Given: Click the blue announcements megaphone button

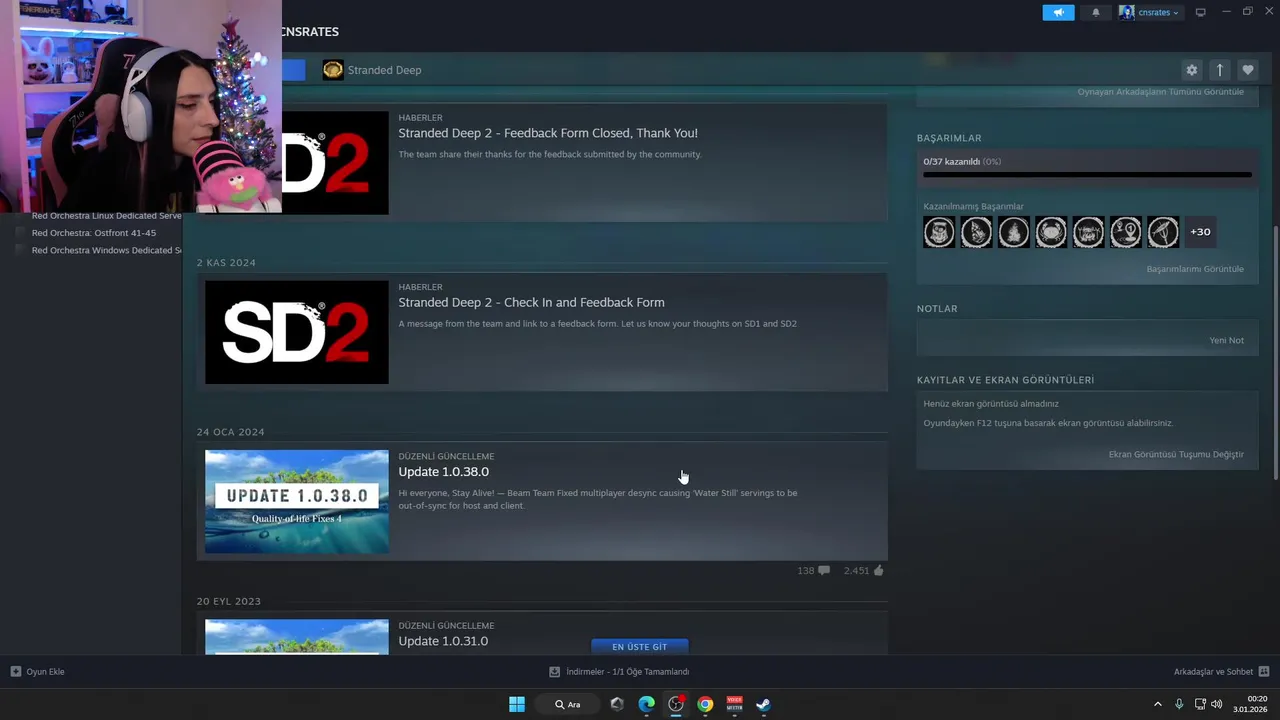Looking at the screenshot, I should [x=1058, y=12].
